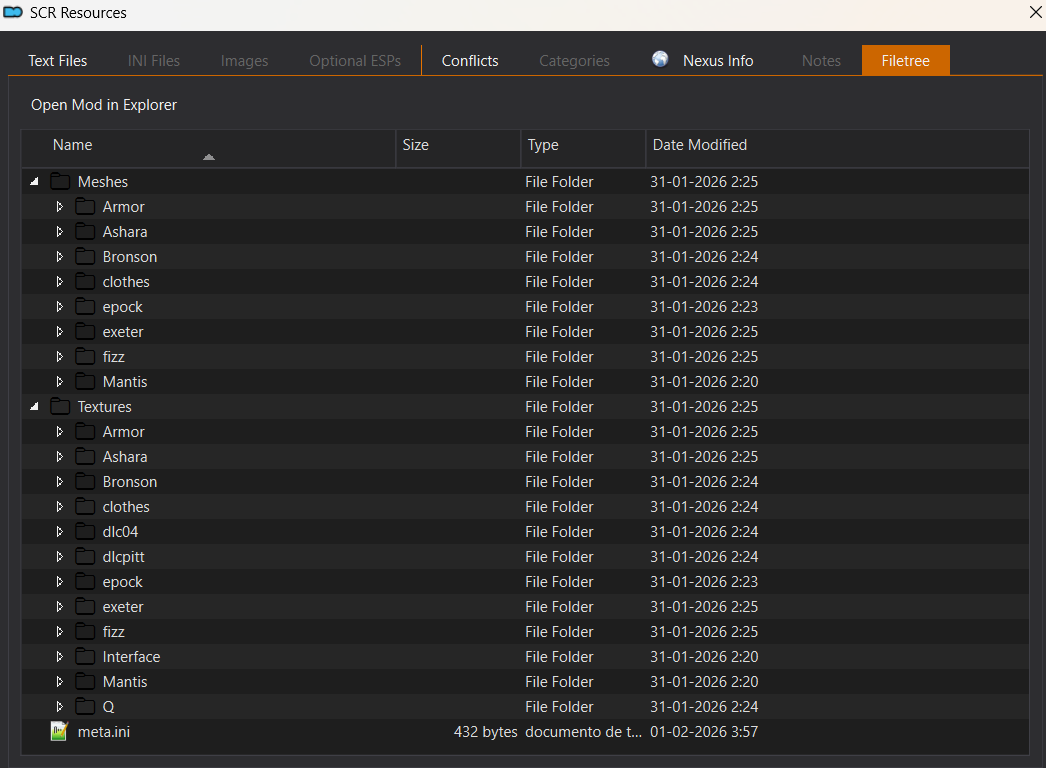Sort by the Name column header

coord(209,148)
